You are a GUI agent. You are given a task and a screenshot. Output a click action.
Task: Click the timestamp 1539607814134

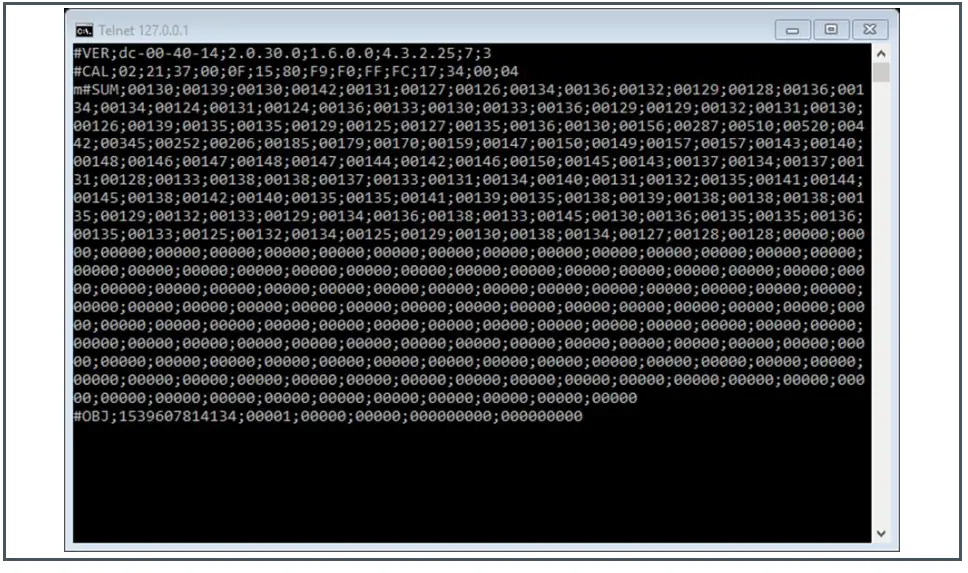178,416
